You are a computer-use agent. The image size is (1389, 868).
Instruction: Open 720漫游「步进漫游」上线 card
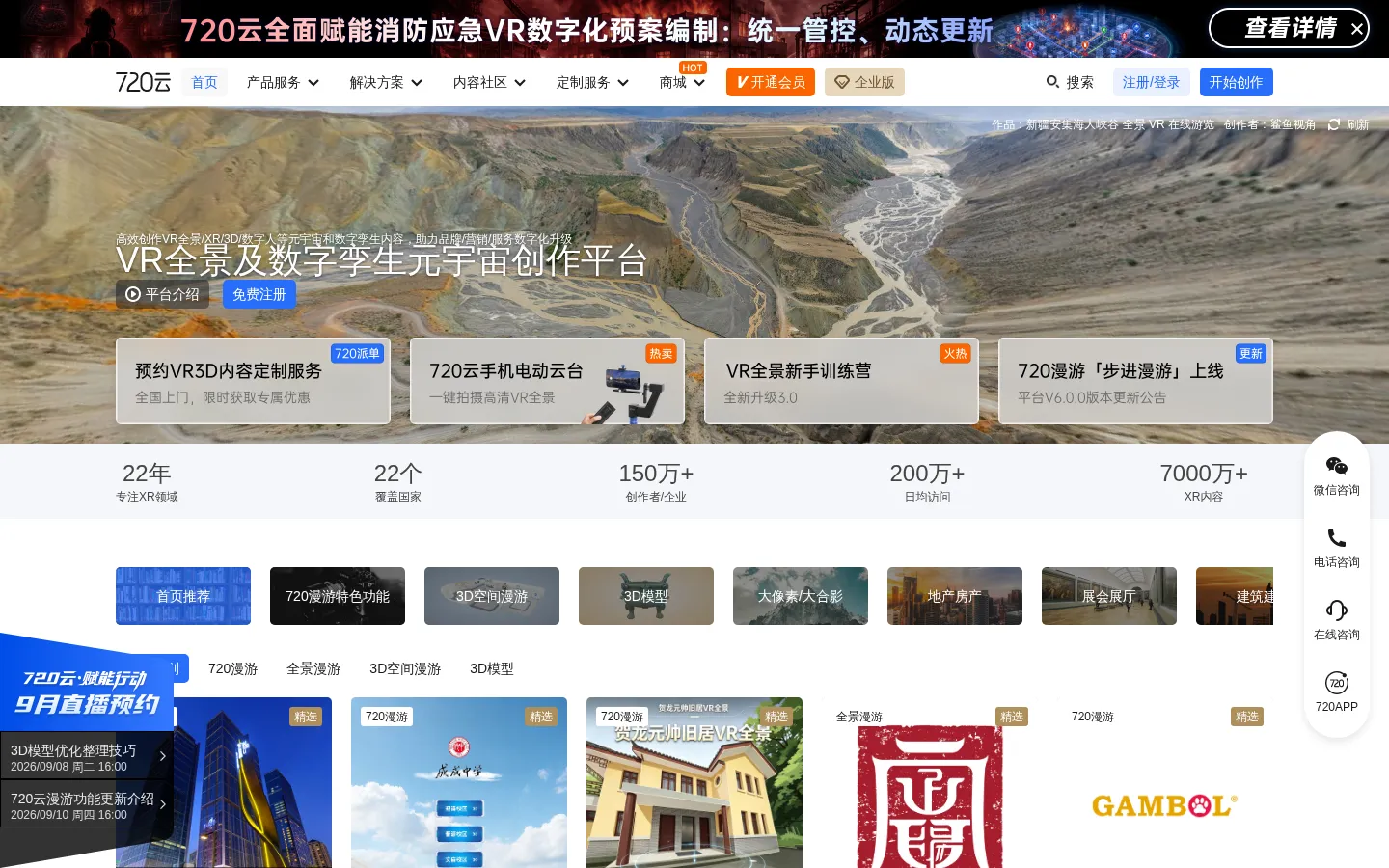point(1135,381)
